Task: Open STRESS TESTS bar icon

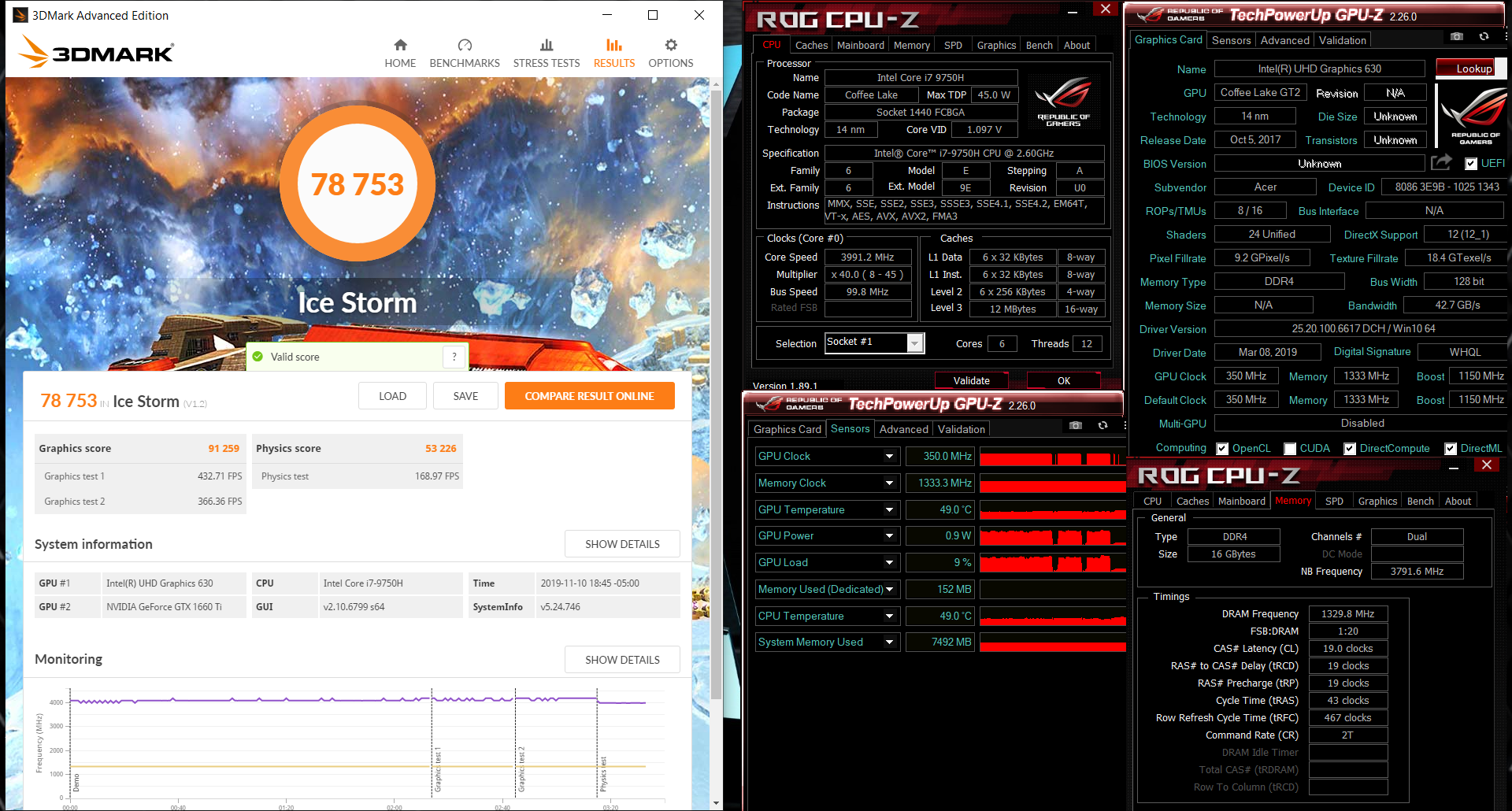Action: click(x=547, y=45)
